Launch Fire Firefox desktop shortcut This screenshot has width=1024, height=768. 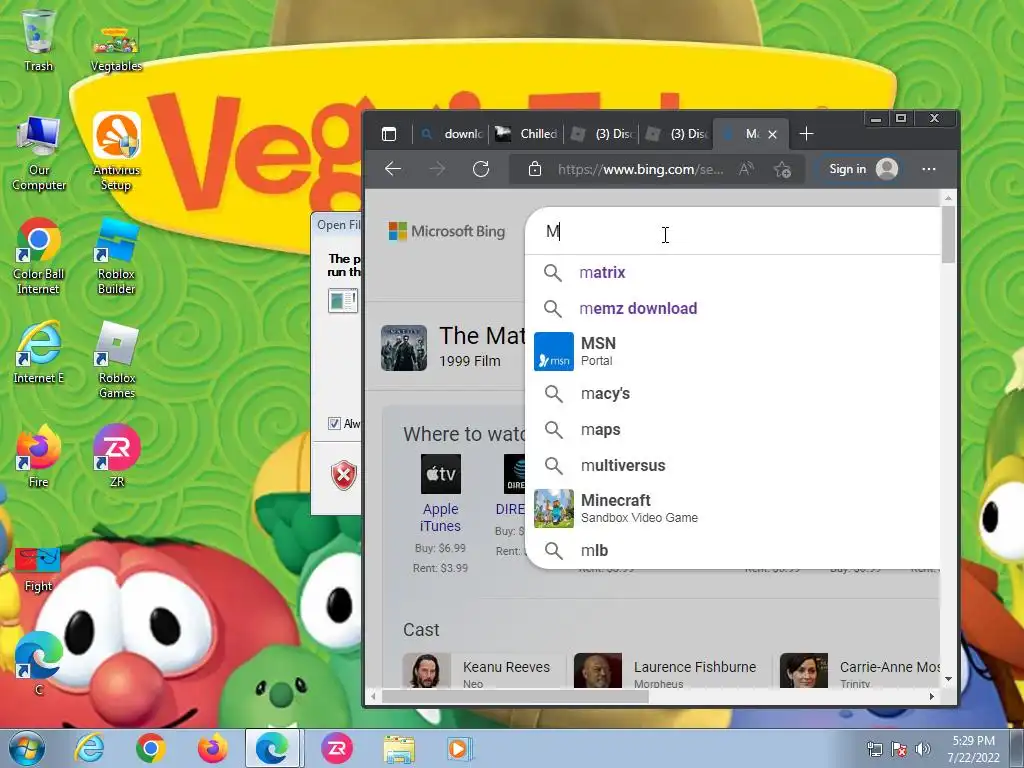coord(38,456)
